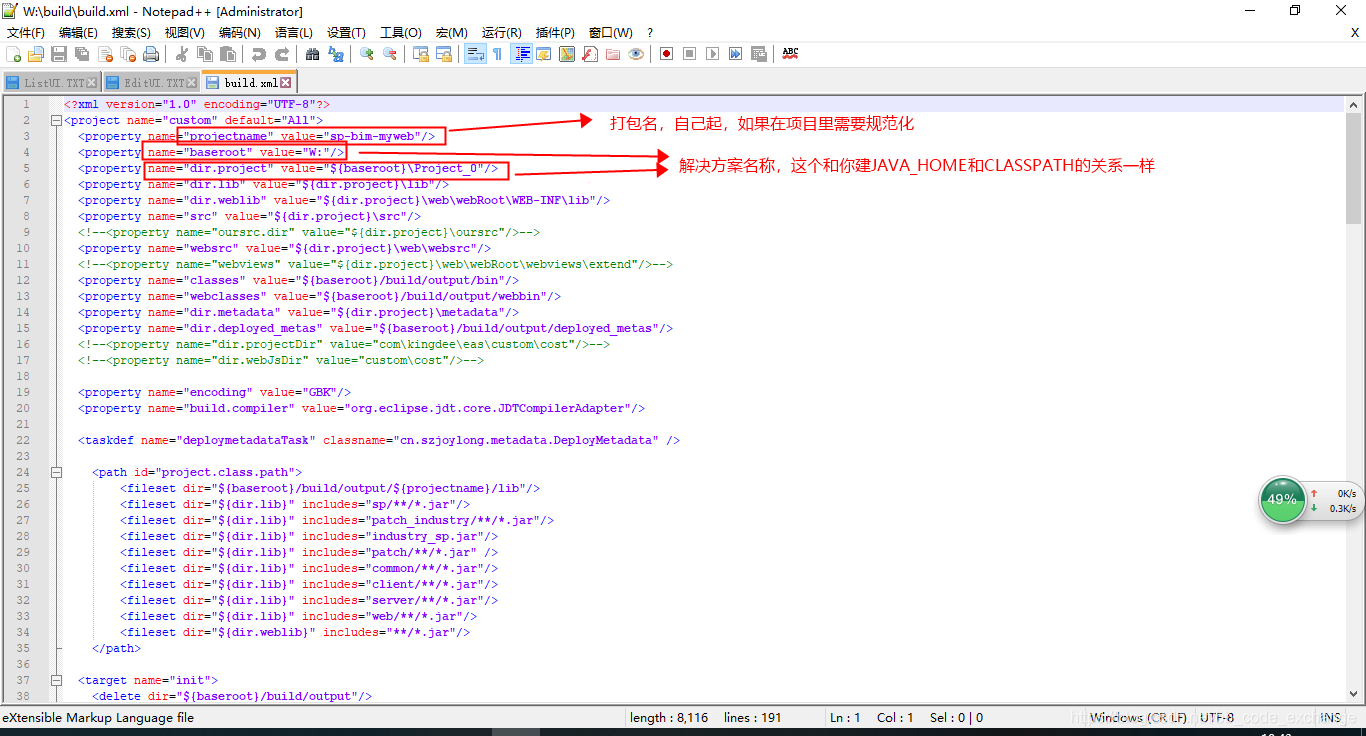Open 工具(O) menu
Image resolution: width=1366 pixels, height=736 pixels.
(401, 33)
